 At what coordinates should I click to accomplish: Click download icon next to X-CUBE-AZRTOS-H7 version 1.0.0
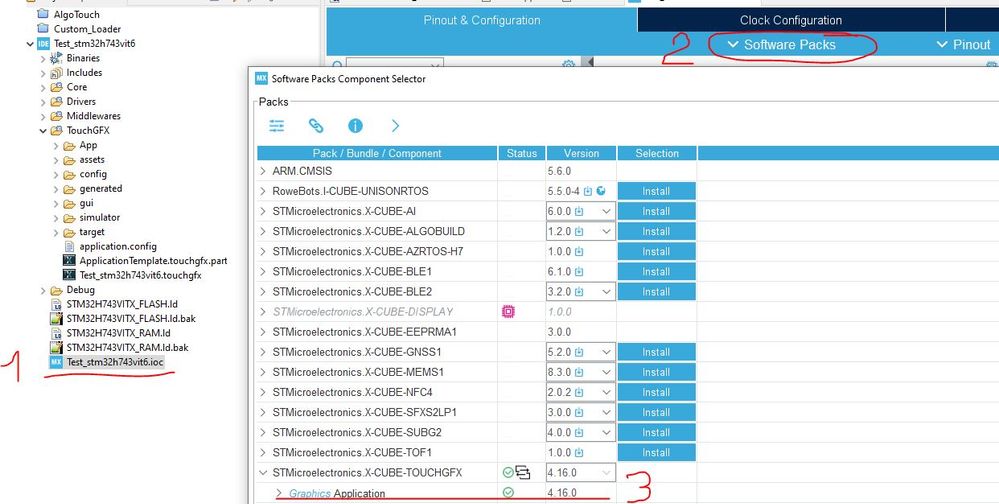click(579, 252)
